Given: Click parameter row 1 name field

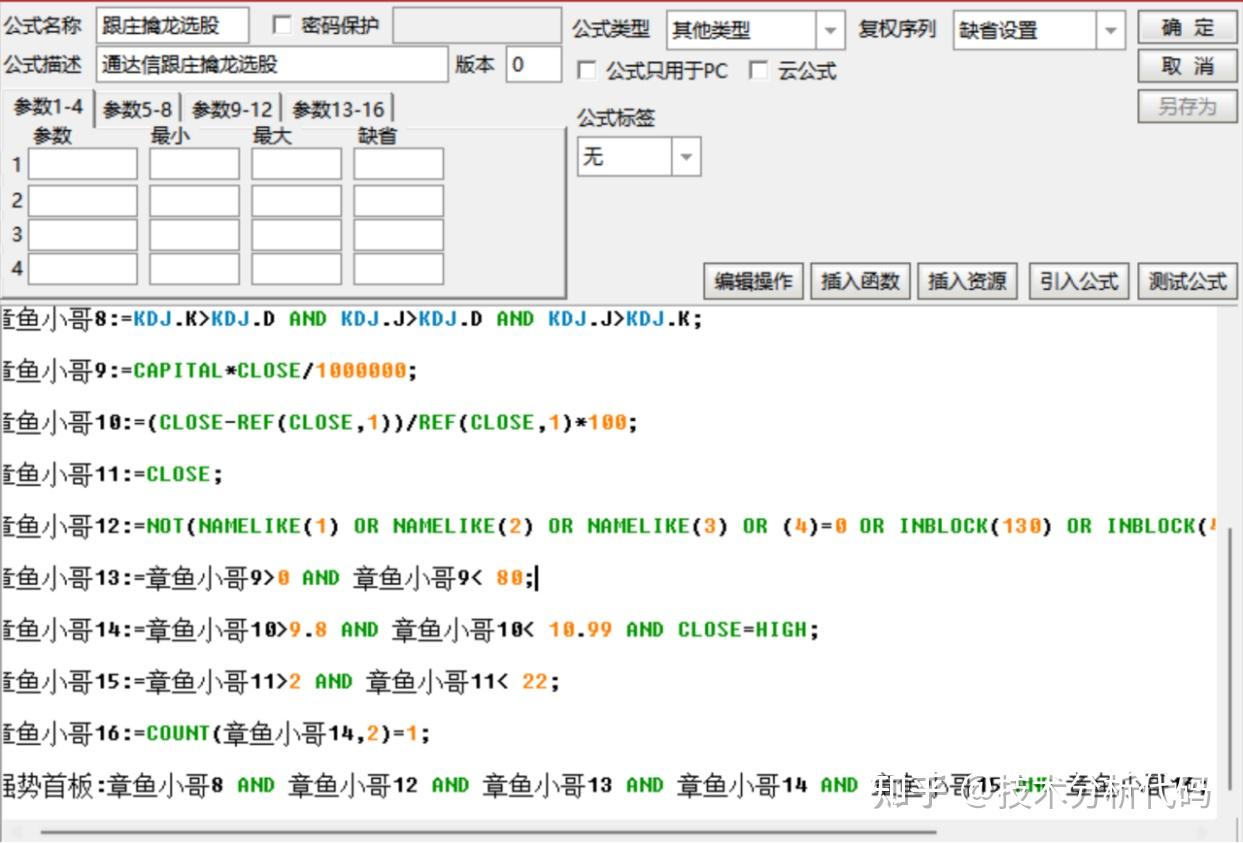Looking at the screenshot, I should click(83, 164).
